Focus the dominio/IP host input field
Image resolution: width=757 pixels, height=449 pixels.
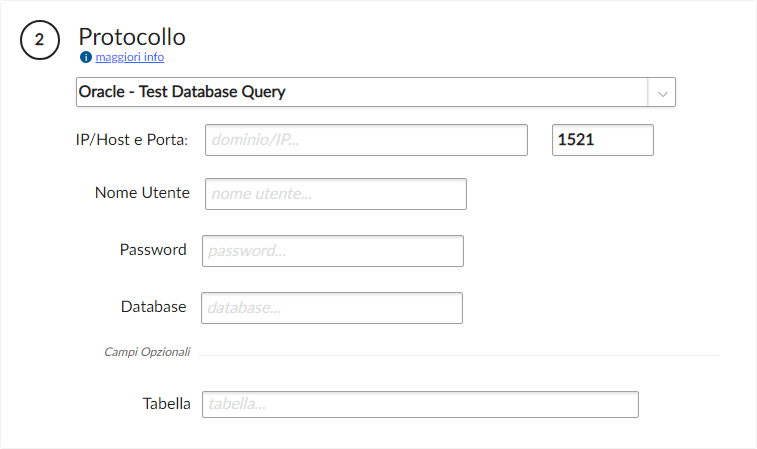(x=366, y=140)
